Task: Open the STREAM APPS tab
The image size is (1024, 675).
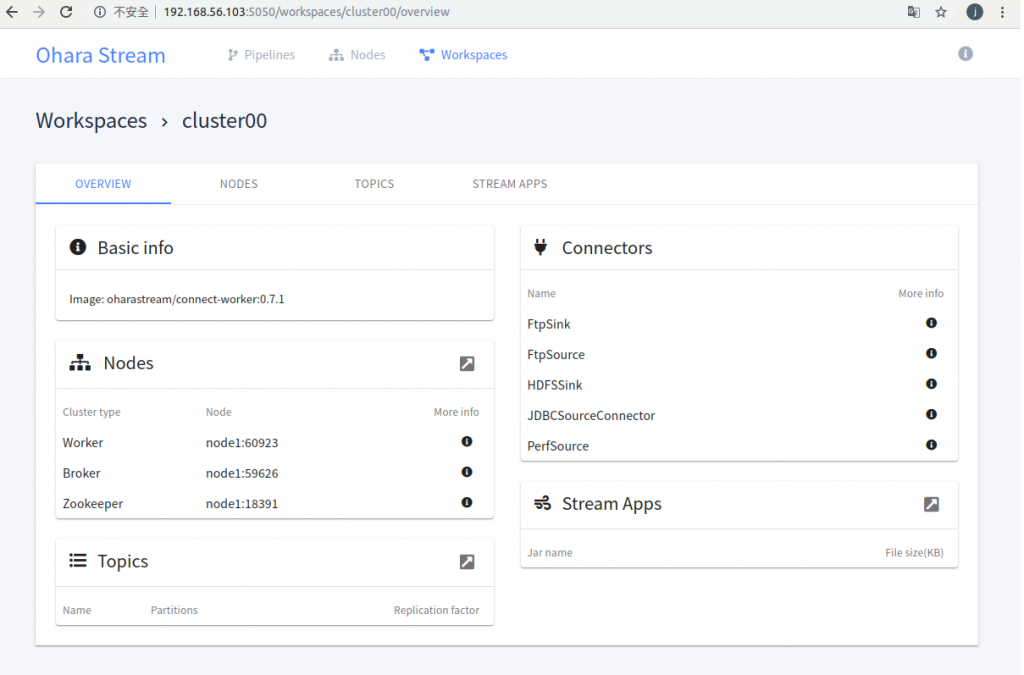Action: coord(510,184)
